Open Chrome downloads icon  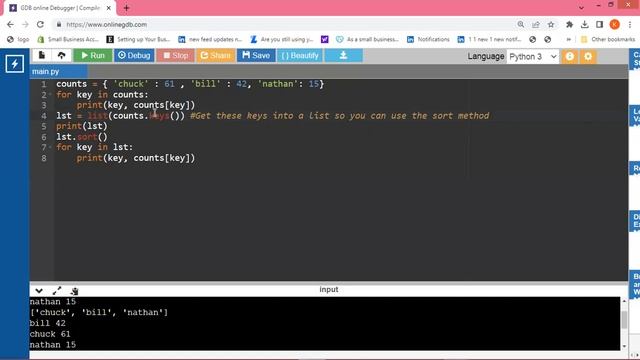[584, 24]
